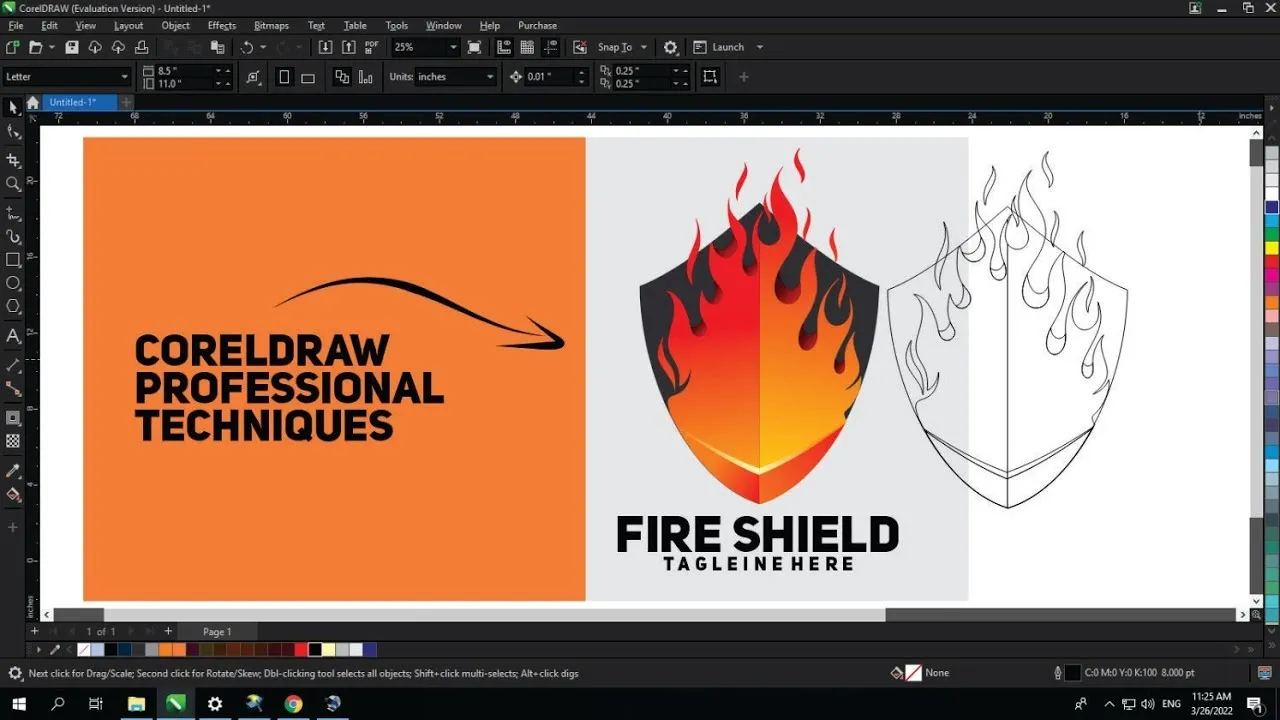Image resolution: width=1280 pixels, height=720 pixels.
Task: Open the Object menu
Action: tap(175, 25)
